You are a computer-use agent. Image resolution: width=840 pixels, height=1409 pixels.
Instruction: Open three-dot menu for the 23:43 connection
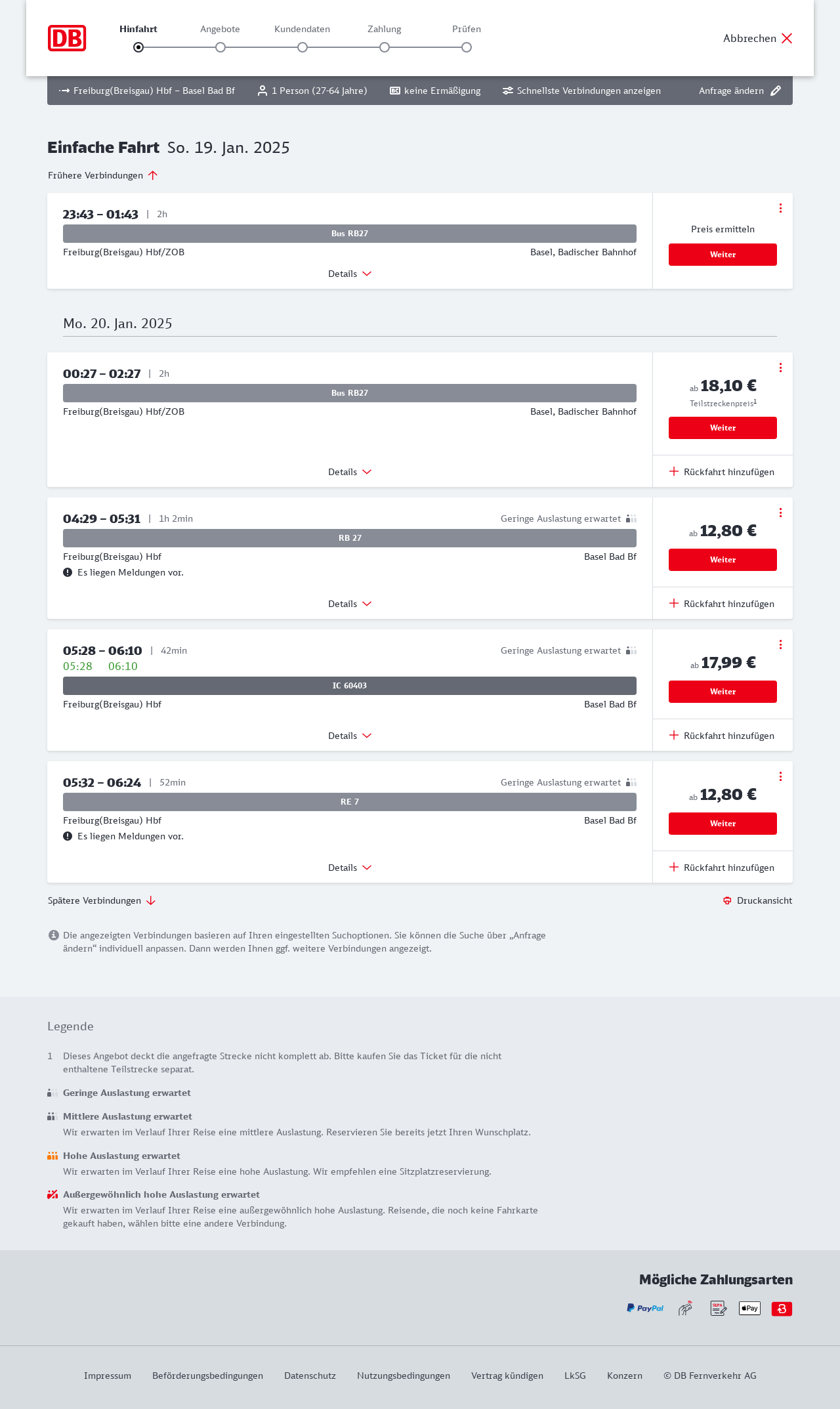[x=780, y=208]
